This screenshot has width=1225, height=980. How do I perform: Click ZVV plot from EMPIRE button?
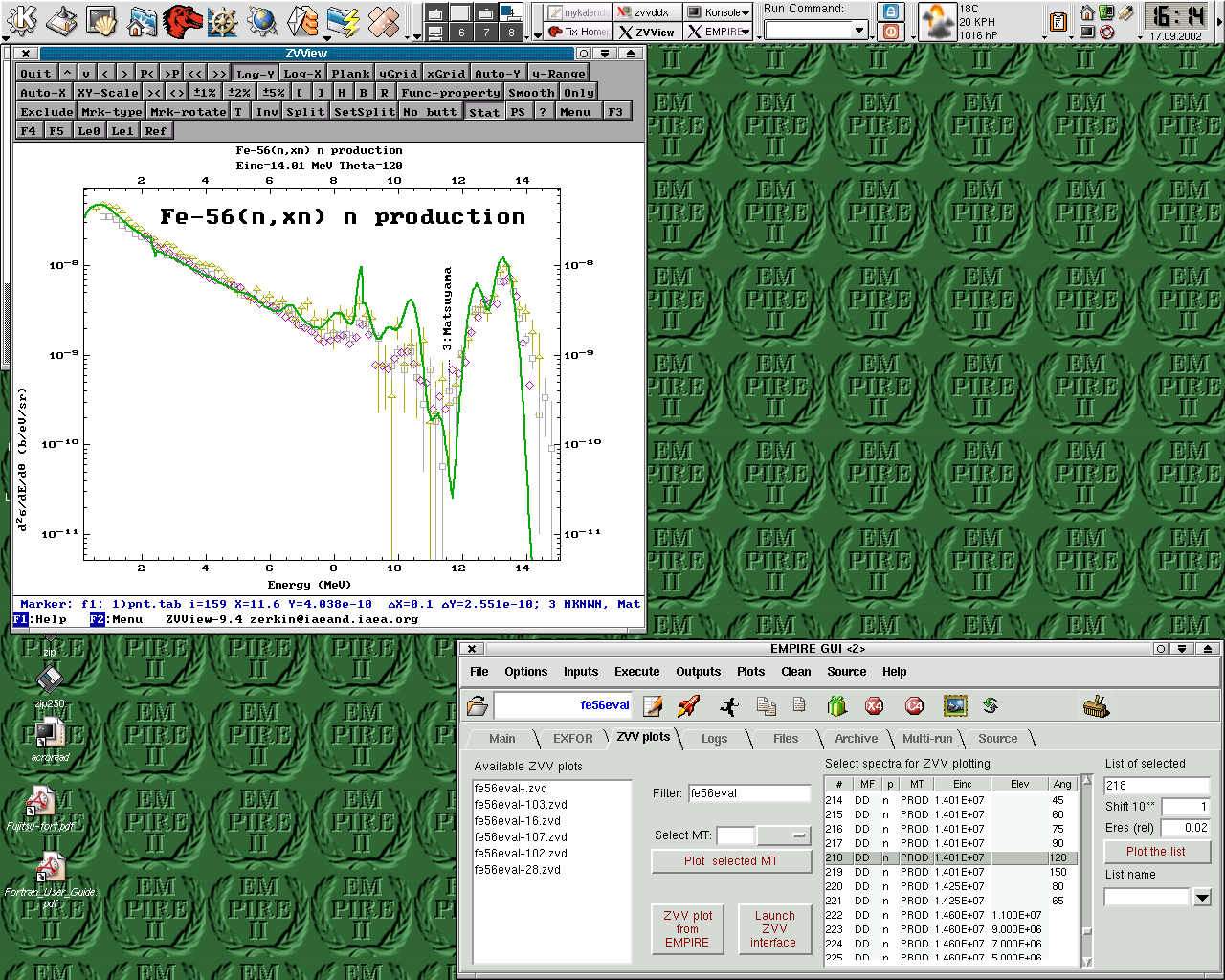point(688,928)
